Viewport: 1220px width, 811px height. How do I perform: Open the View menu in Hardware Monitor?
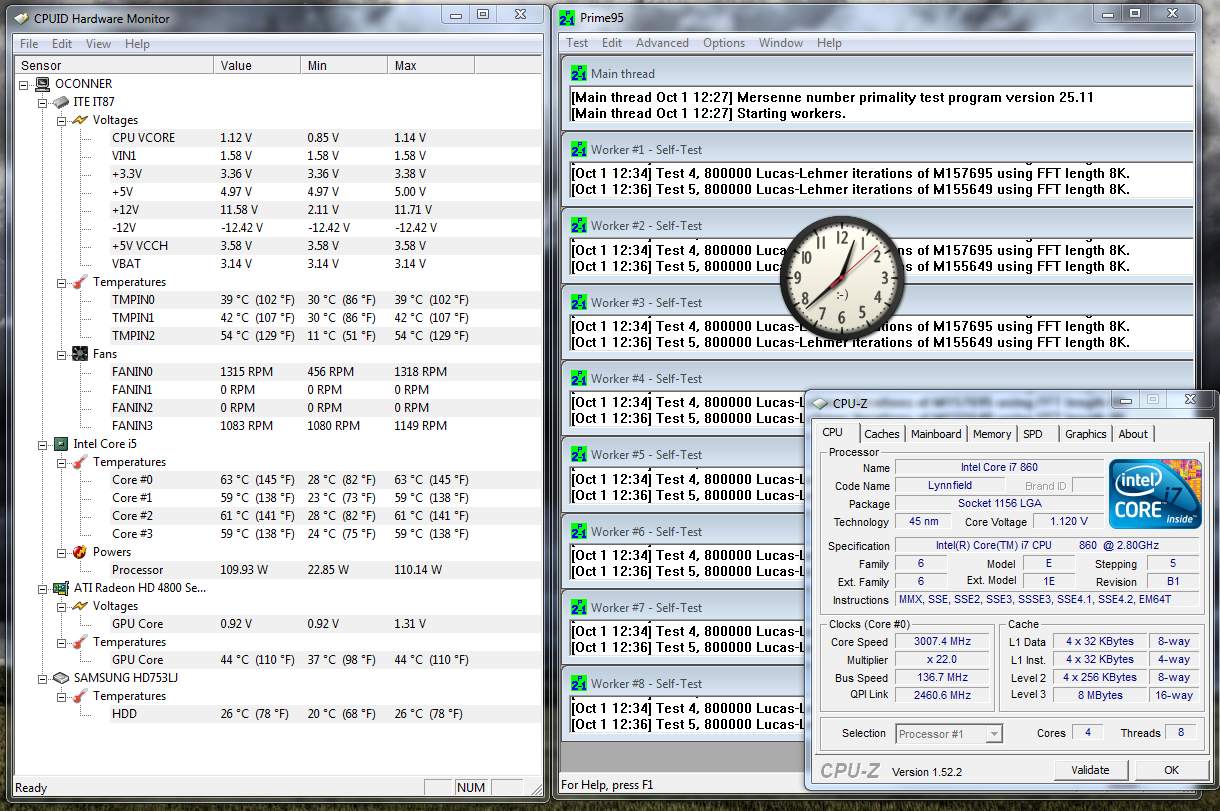click(x=98, y=44)
